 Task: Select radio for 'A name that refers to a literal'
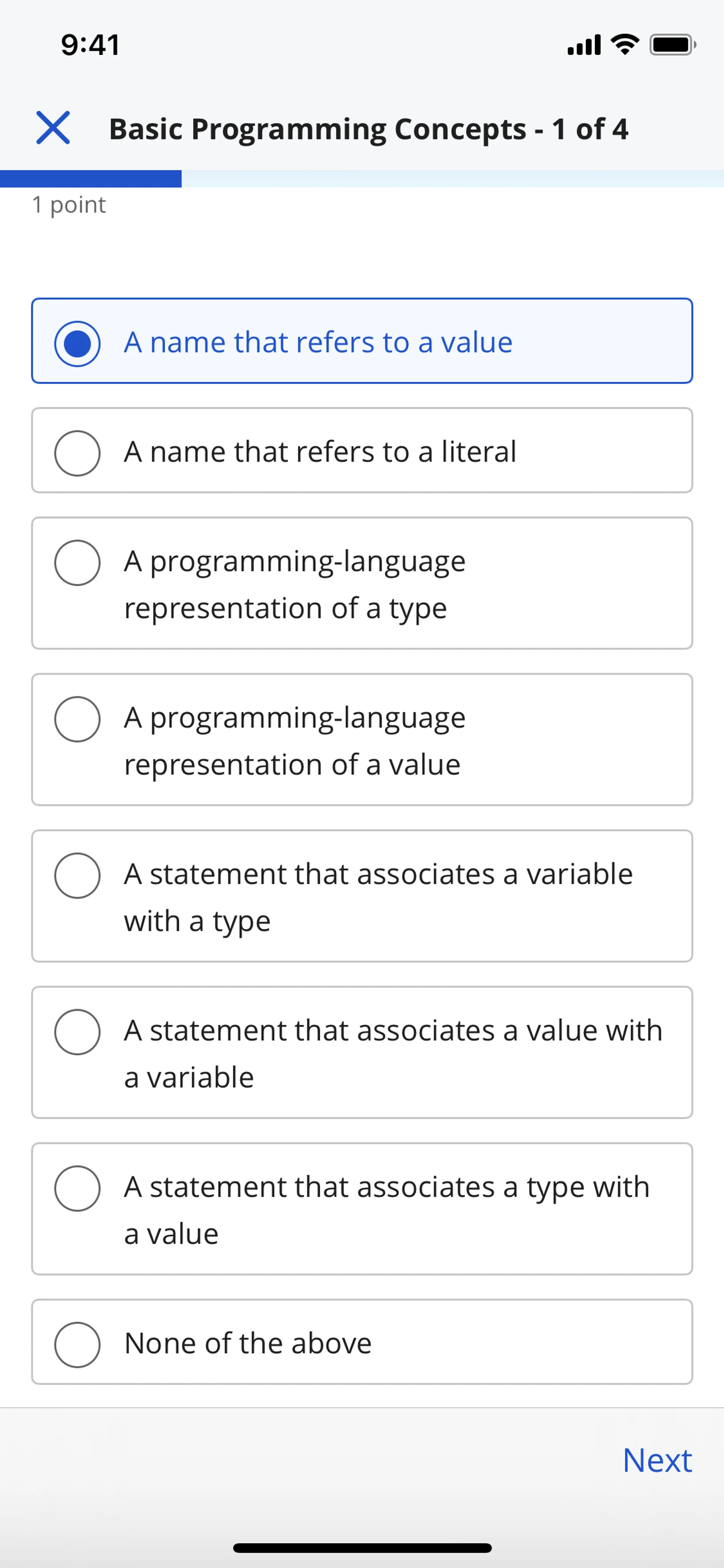click(77, 453)
